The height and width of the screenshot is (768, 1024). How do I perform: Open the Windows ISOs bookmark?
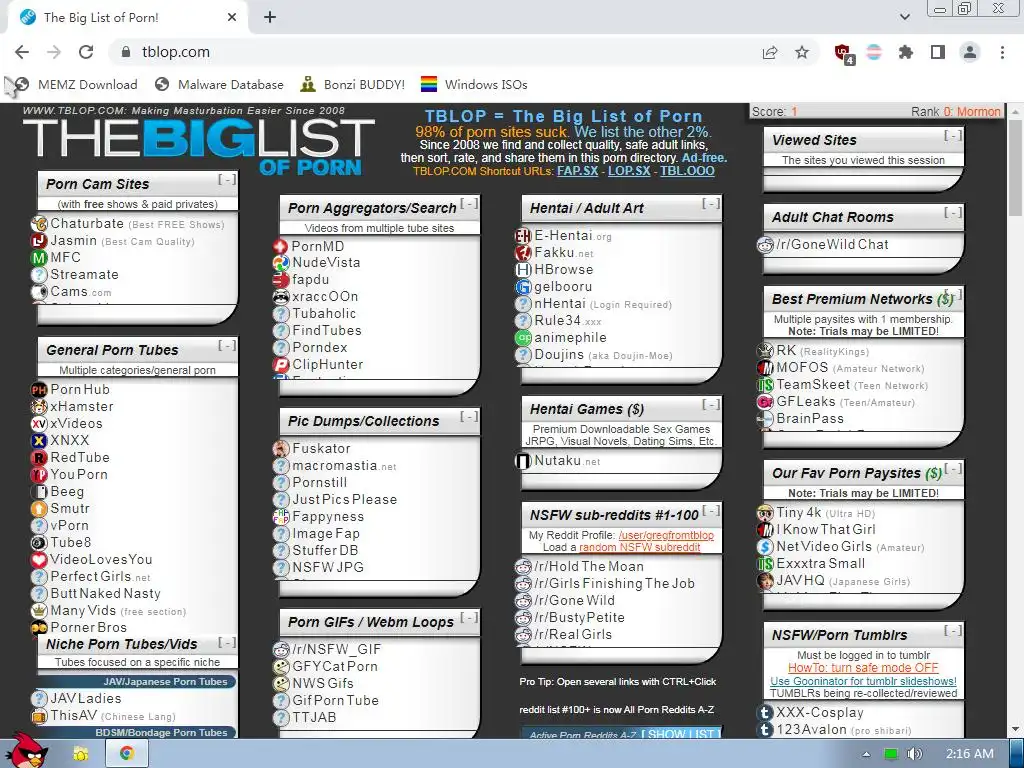(x=473, y=84)
